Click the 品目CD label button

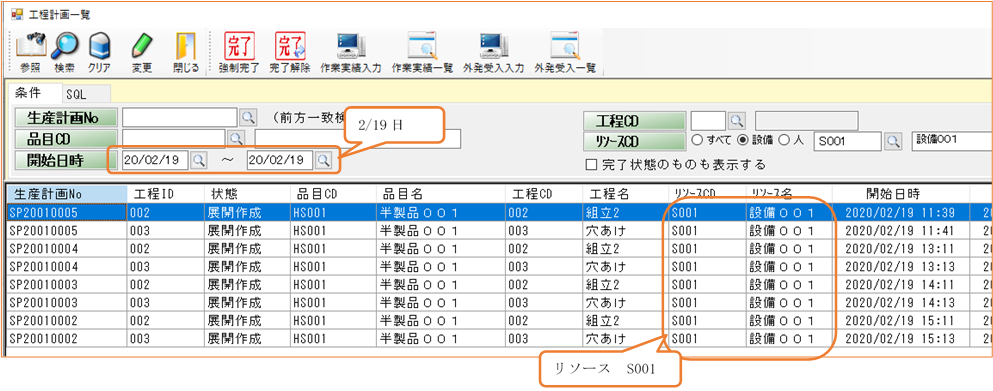pos(66,138)
